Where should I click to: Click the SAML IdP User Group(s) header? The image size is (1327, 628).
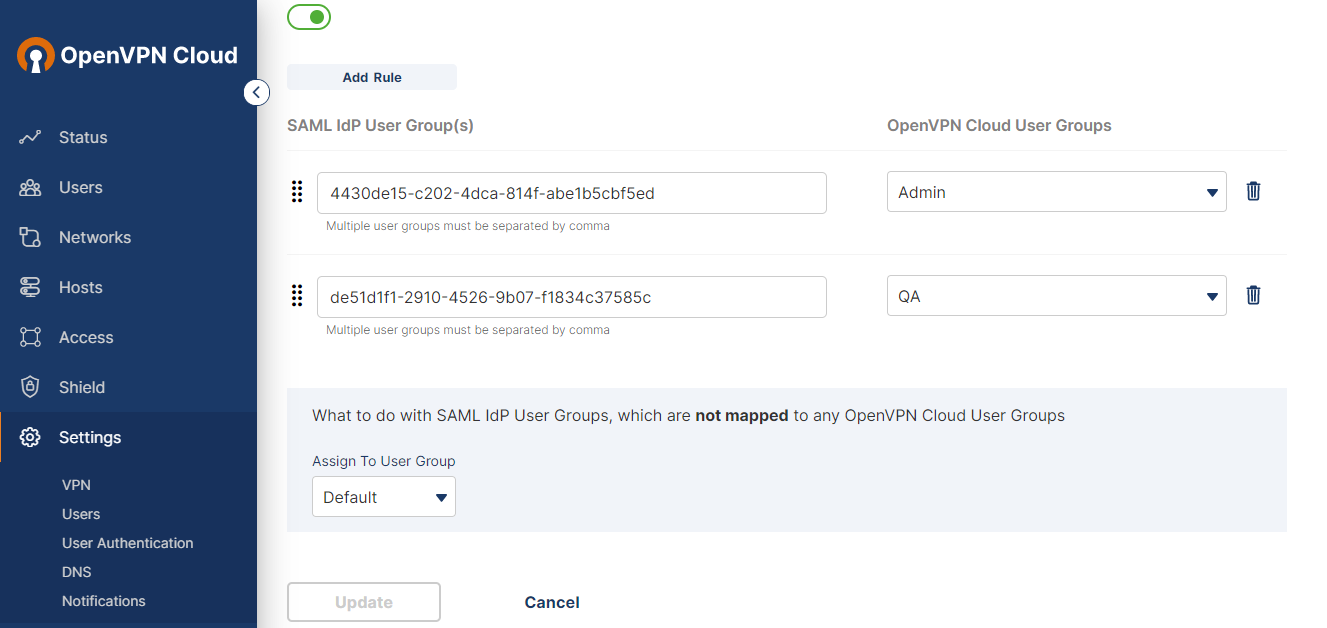click(380, 126)
